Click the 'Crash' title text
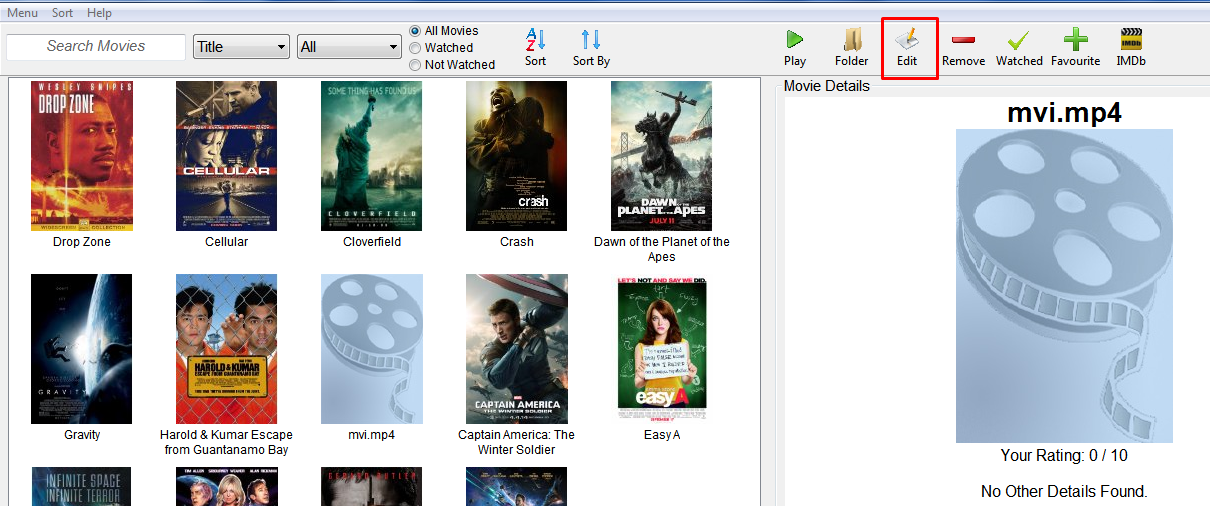This screenshot has height=506, width=1210. point(517,242)
